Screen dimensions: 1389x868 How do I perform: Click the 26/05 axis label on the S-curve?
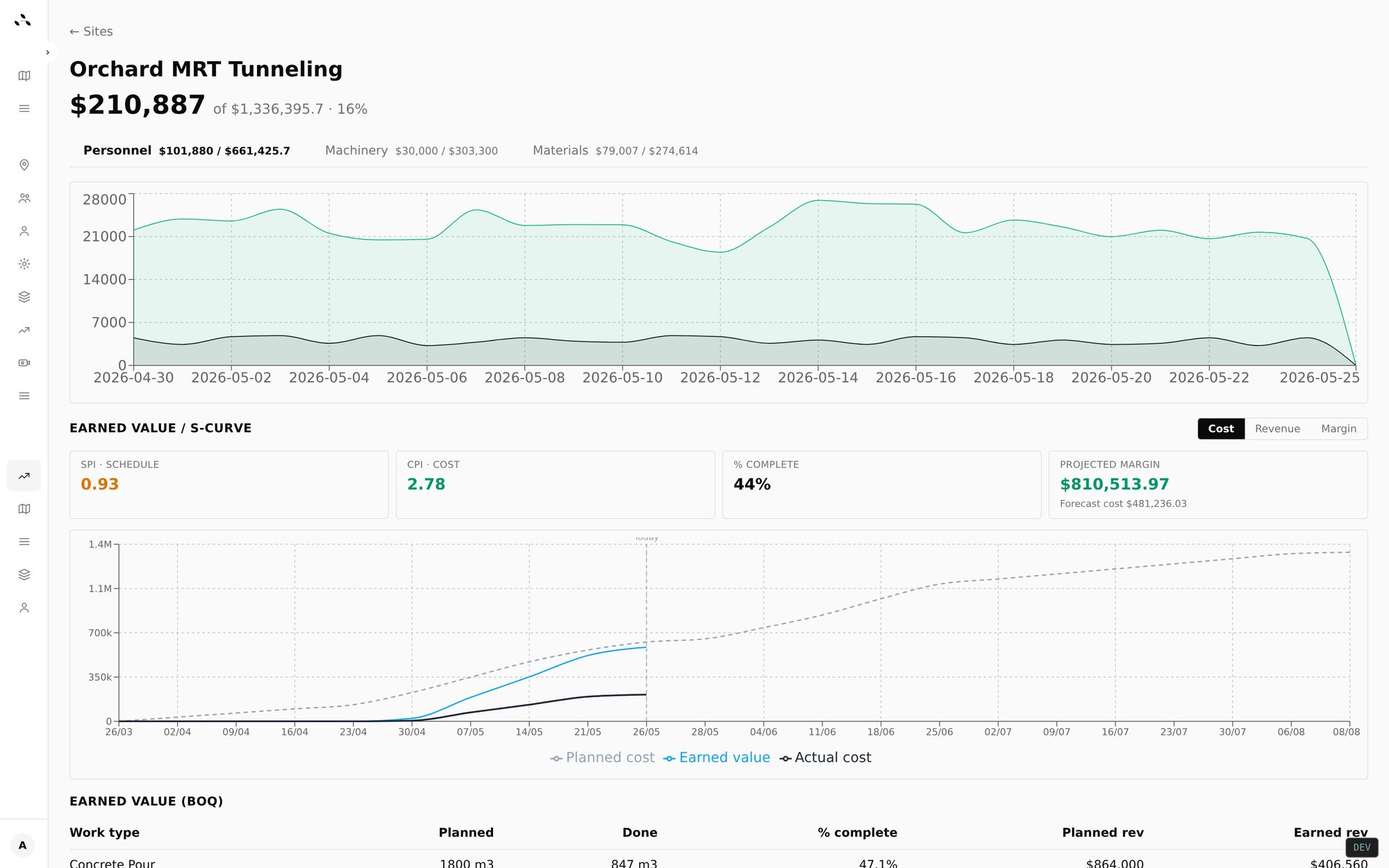click(x=647, y=732)
